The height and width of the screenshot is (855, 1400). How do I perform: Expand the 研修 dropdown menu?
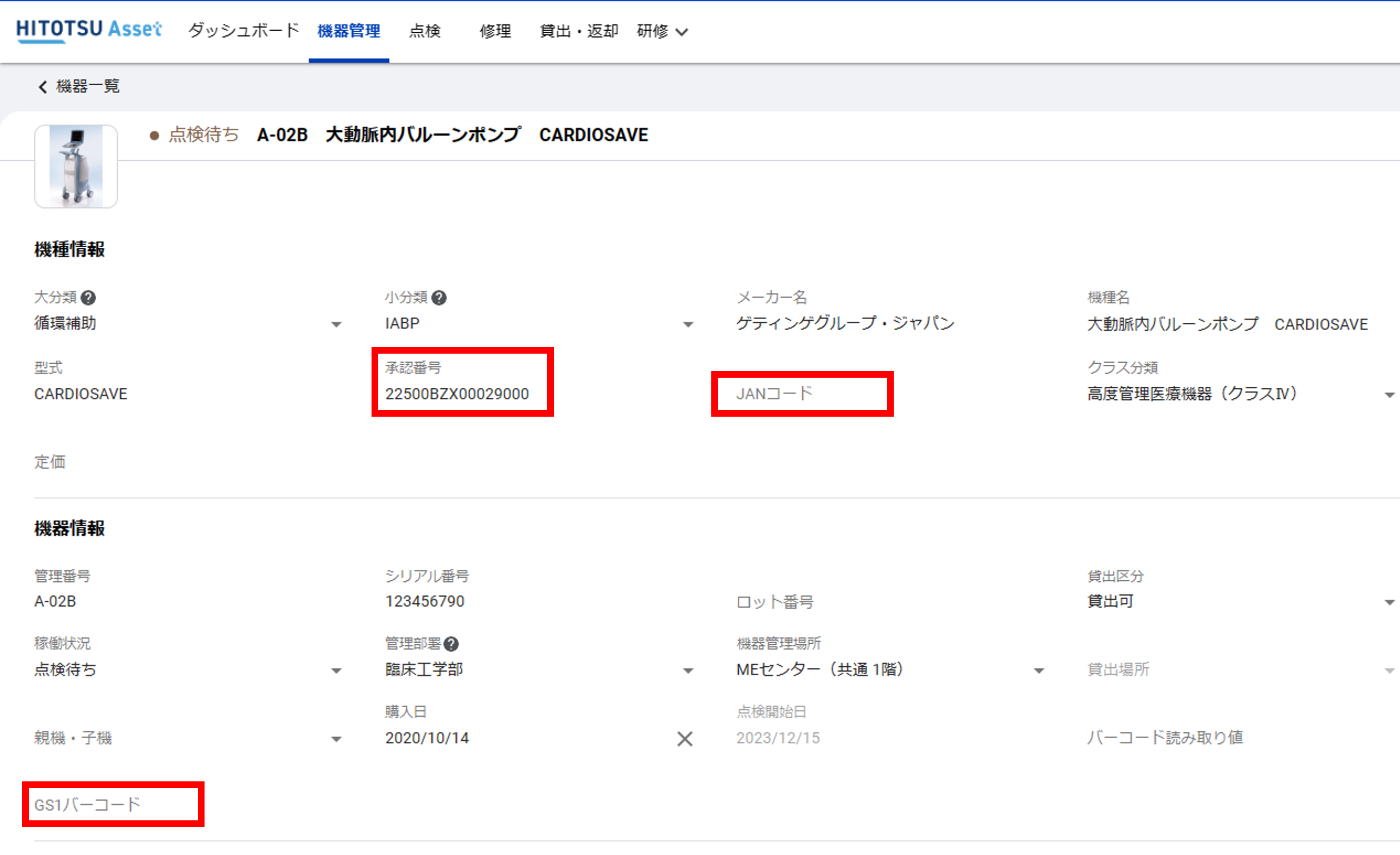click(x=663, y=31)
